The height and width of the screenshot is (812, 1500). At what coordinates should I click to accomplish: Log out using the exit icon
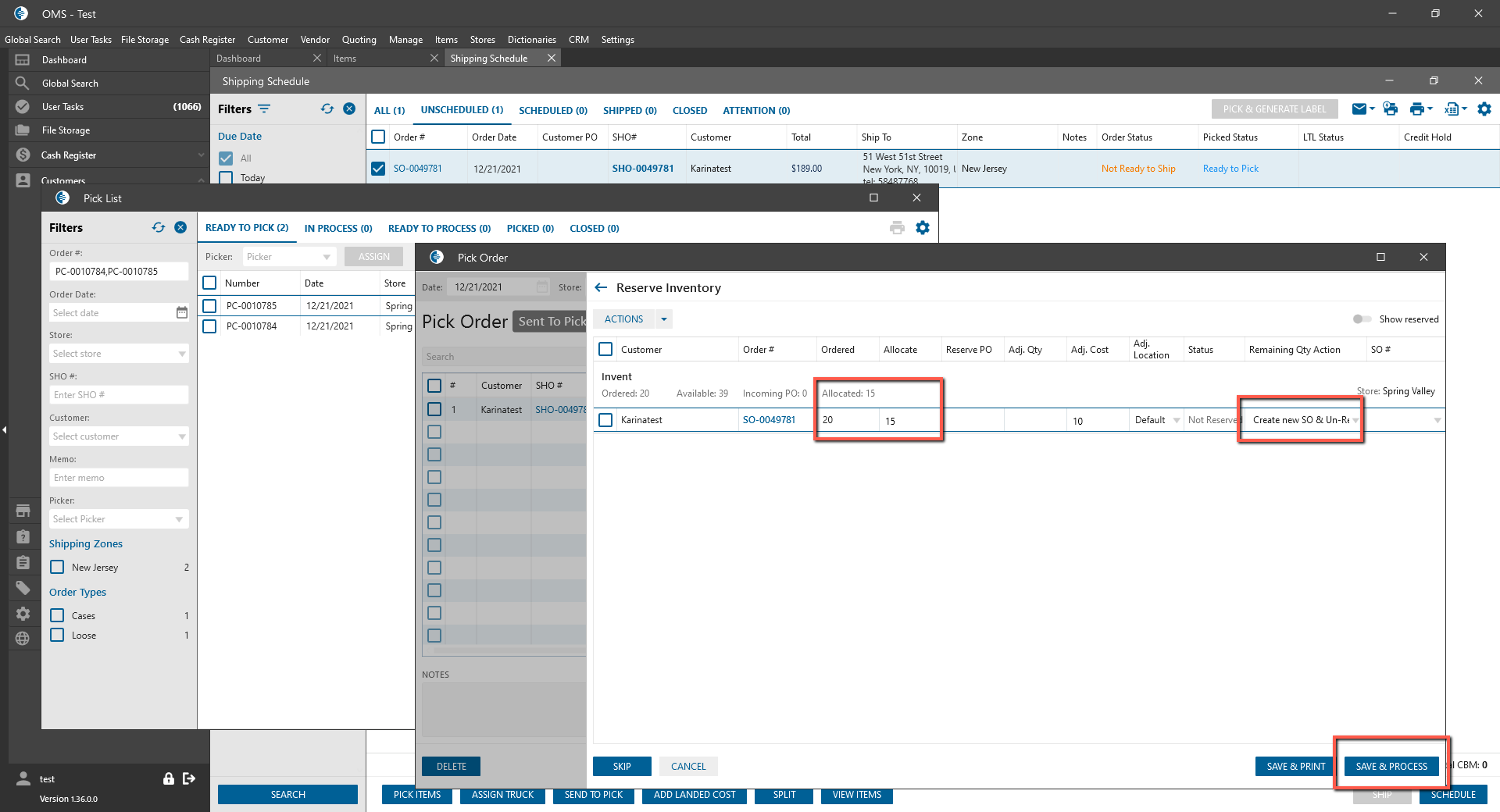pos(189,778)
